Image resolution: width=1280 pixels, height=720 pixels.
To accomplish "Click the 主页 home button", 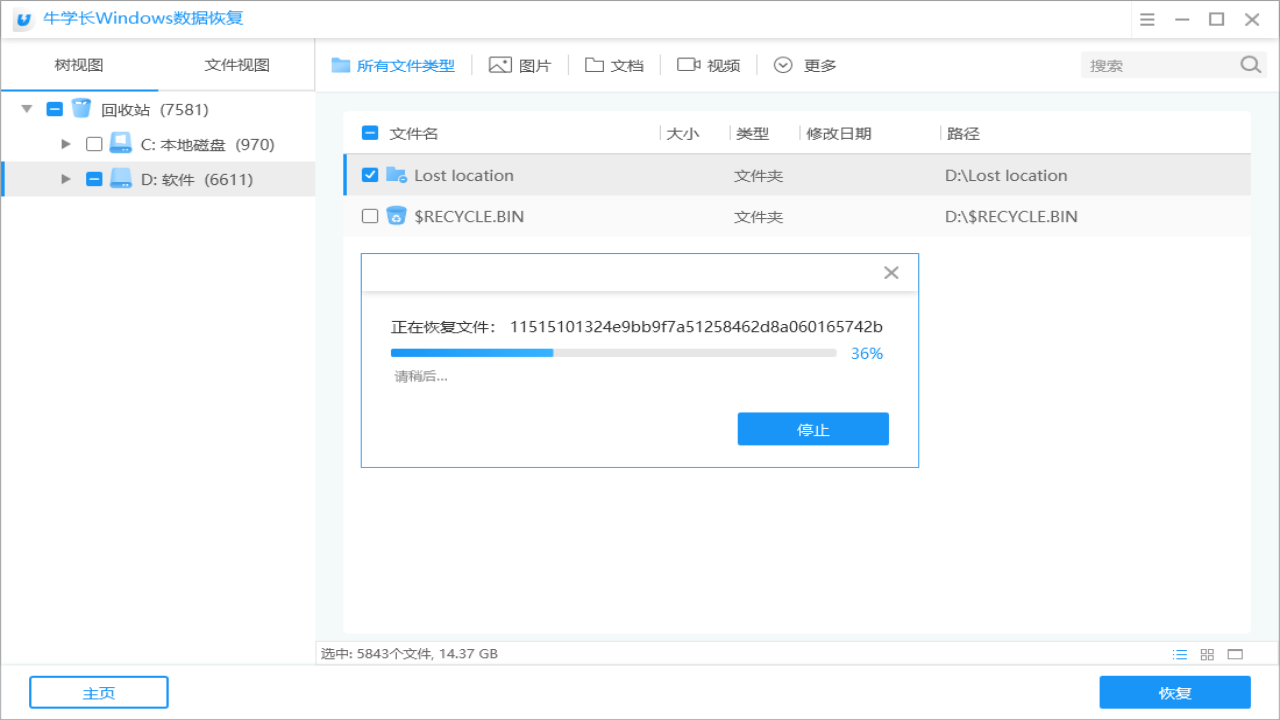I will pyautogui.click(x=98, y=691).
